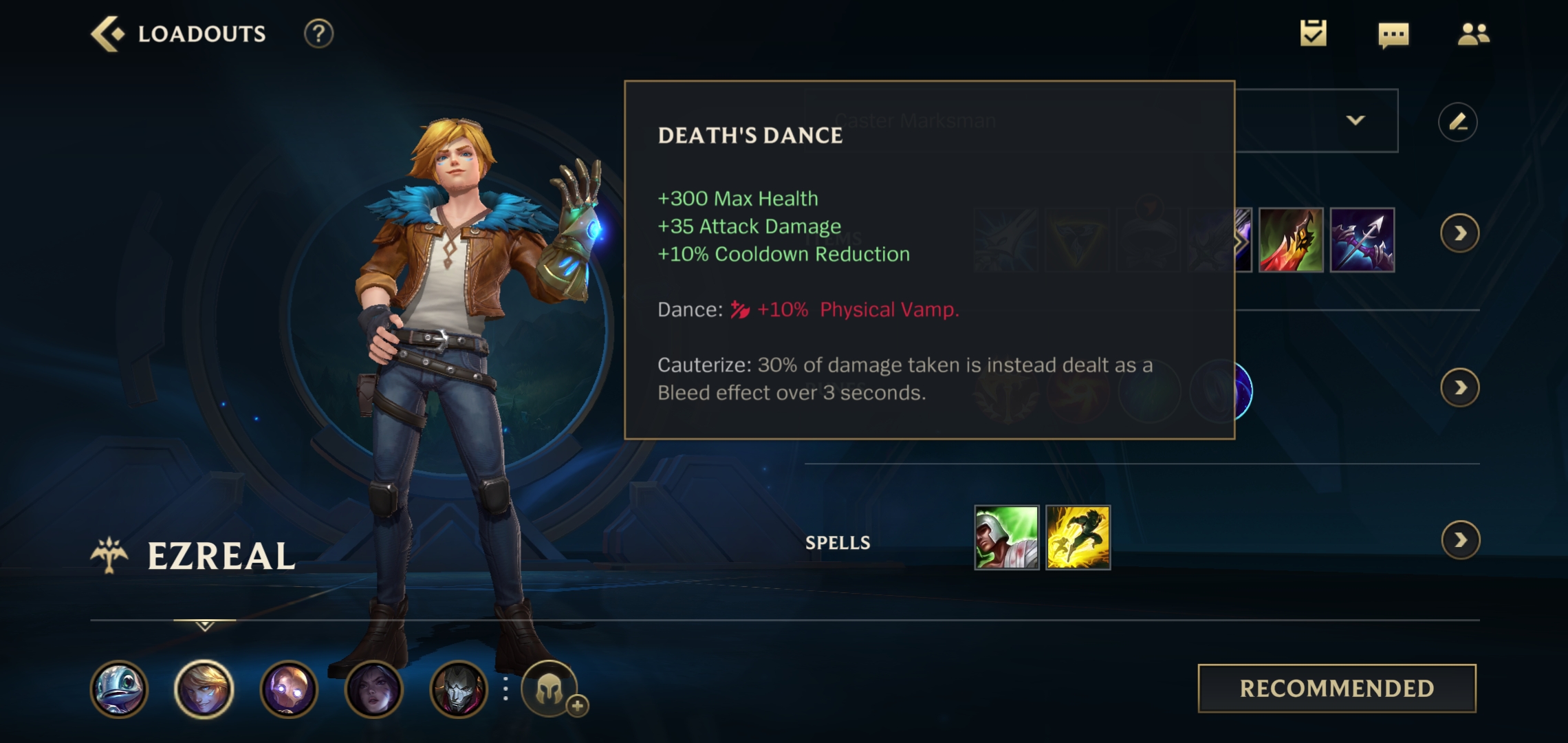Open the runes row arrow
Viewport: 1568px width, 743px height.
tap(1459, 388)
